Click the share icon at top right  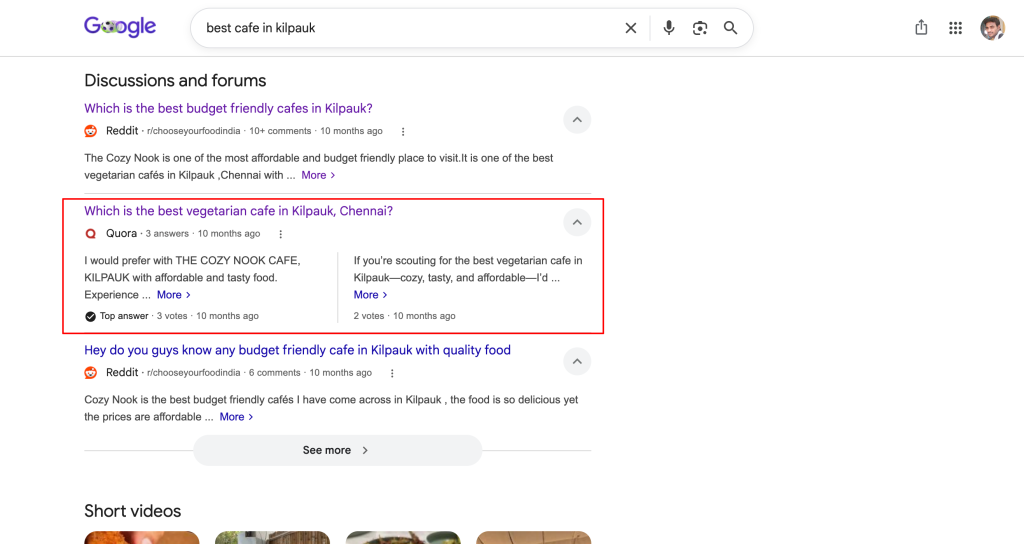pyautogui.click(x=921, y=27)
